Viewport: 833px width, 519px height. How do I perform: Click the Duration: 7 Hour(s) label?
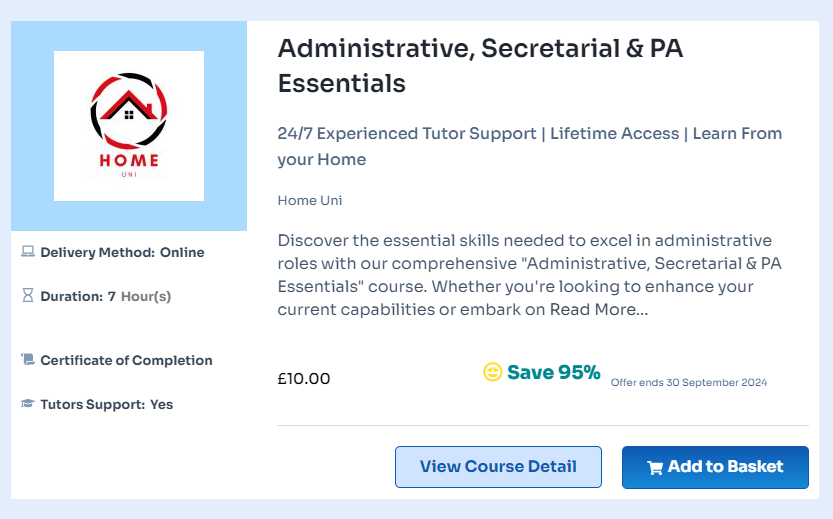click(106, 296)
